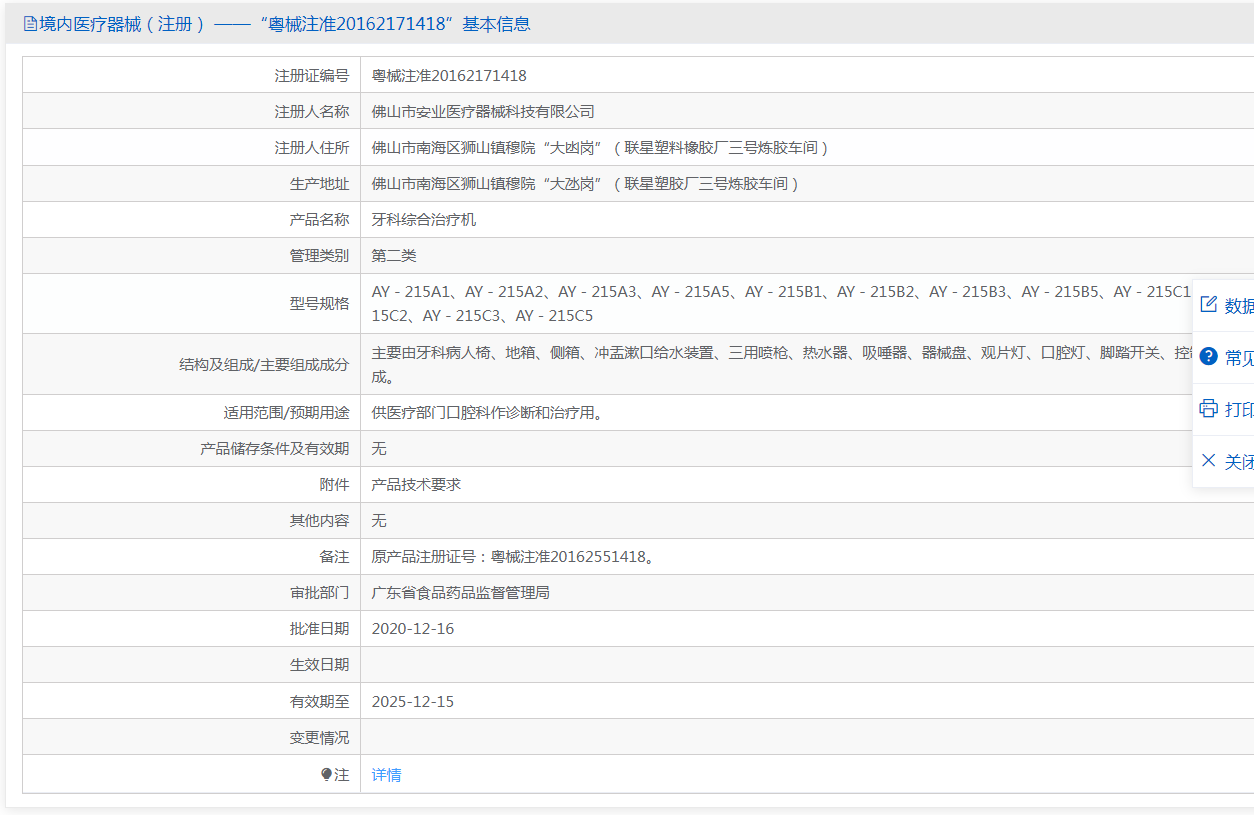
Task: Open the 常见 help entry in the side panel
Action: [1239, 358]
